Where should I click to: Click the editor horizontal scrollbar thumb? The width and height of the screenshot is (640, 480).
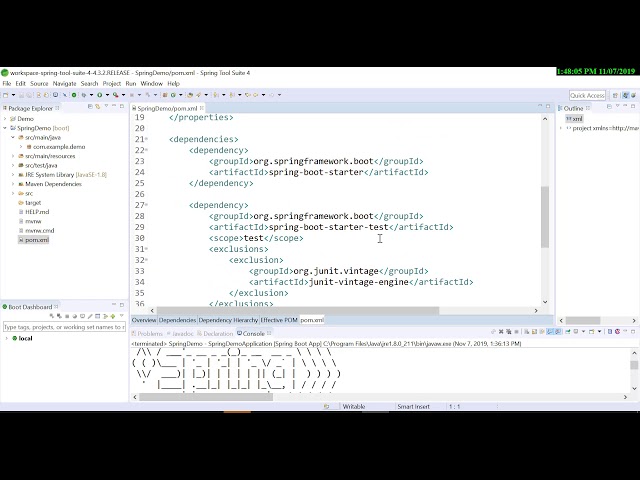298,311
